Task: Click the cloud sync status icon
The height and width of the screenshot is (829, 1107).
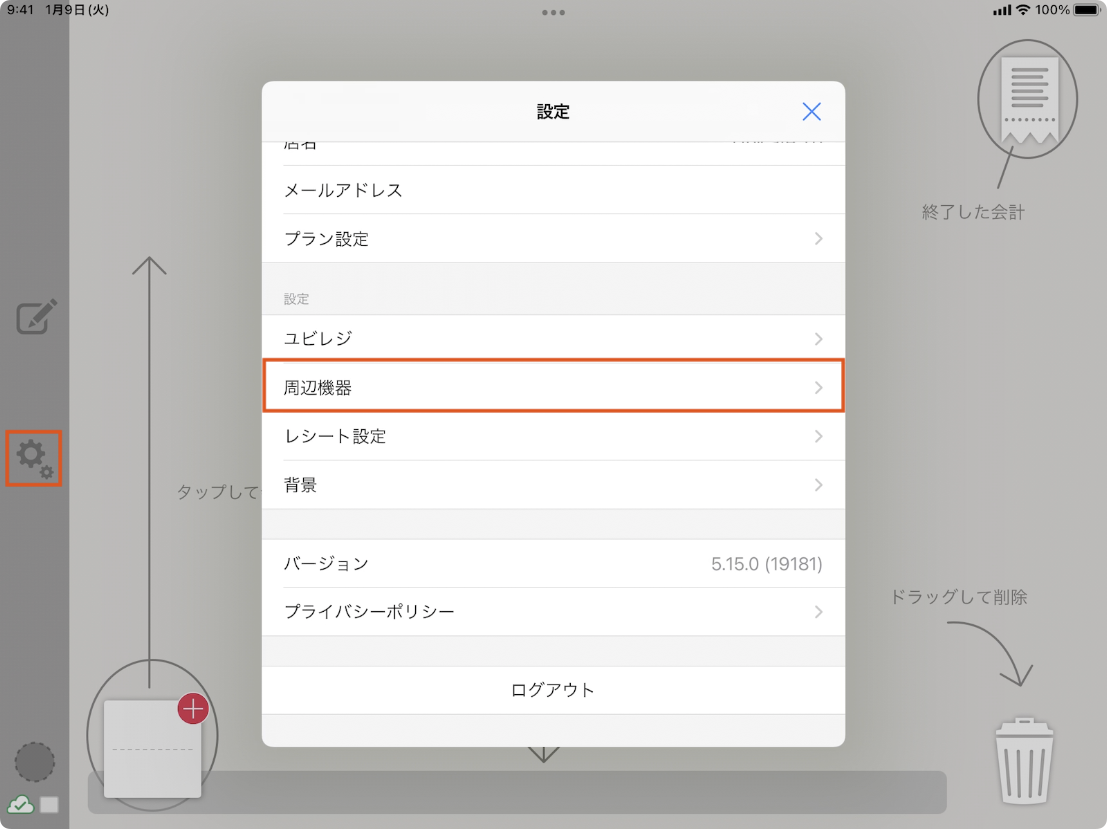Action: pyautogui.click(x=20, y=804)
